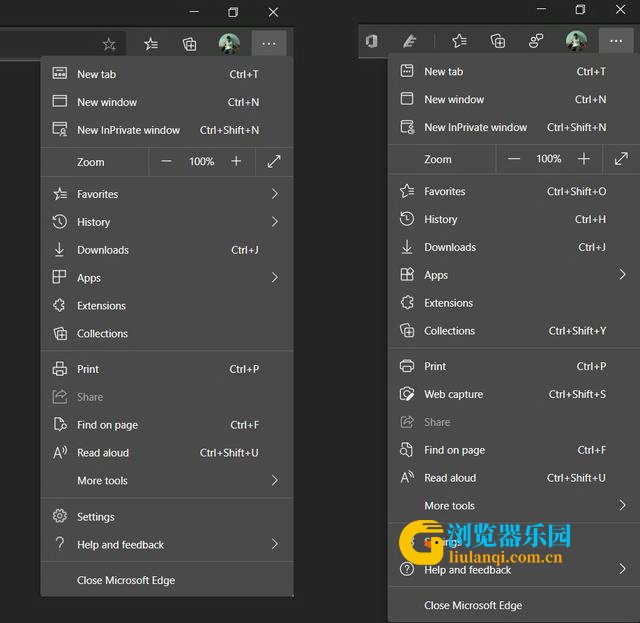
Task: Click 100% zoom value in right menu
Action: click(549, 159)
